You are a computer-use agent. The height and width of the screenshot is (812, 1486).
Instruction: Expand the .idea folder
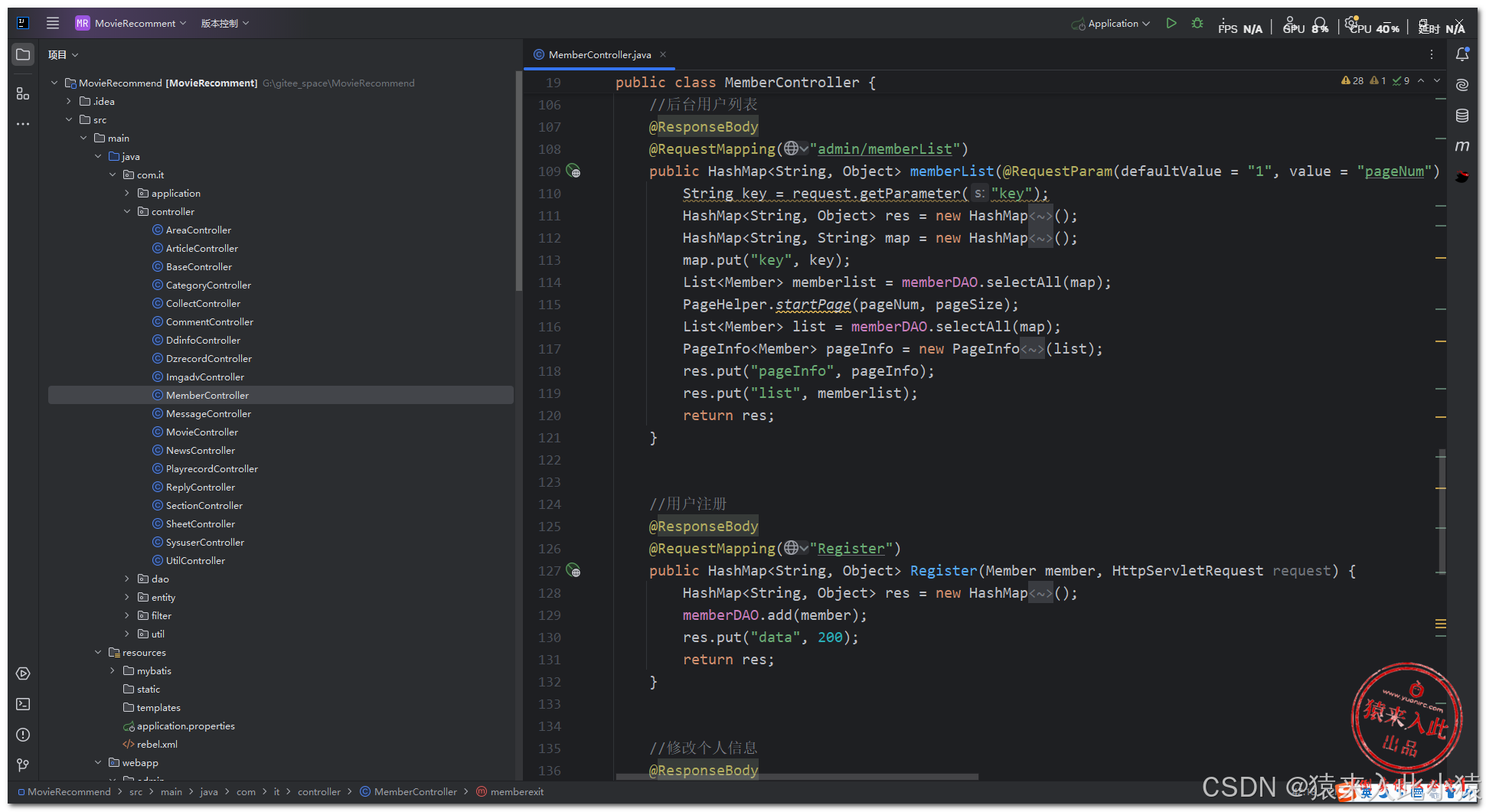(69, 101)
